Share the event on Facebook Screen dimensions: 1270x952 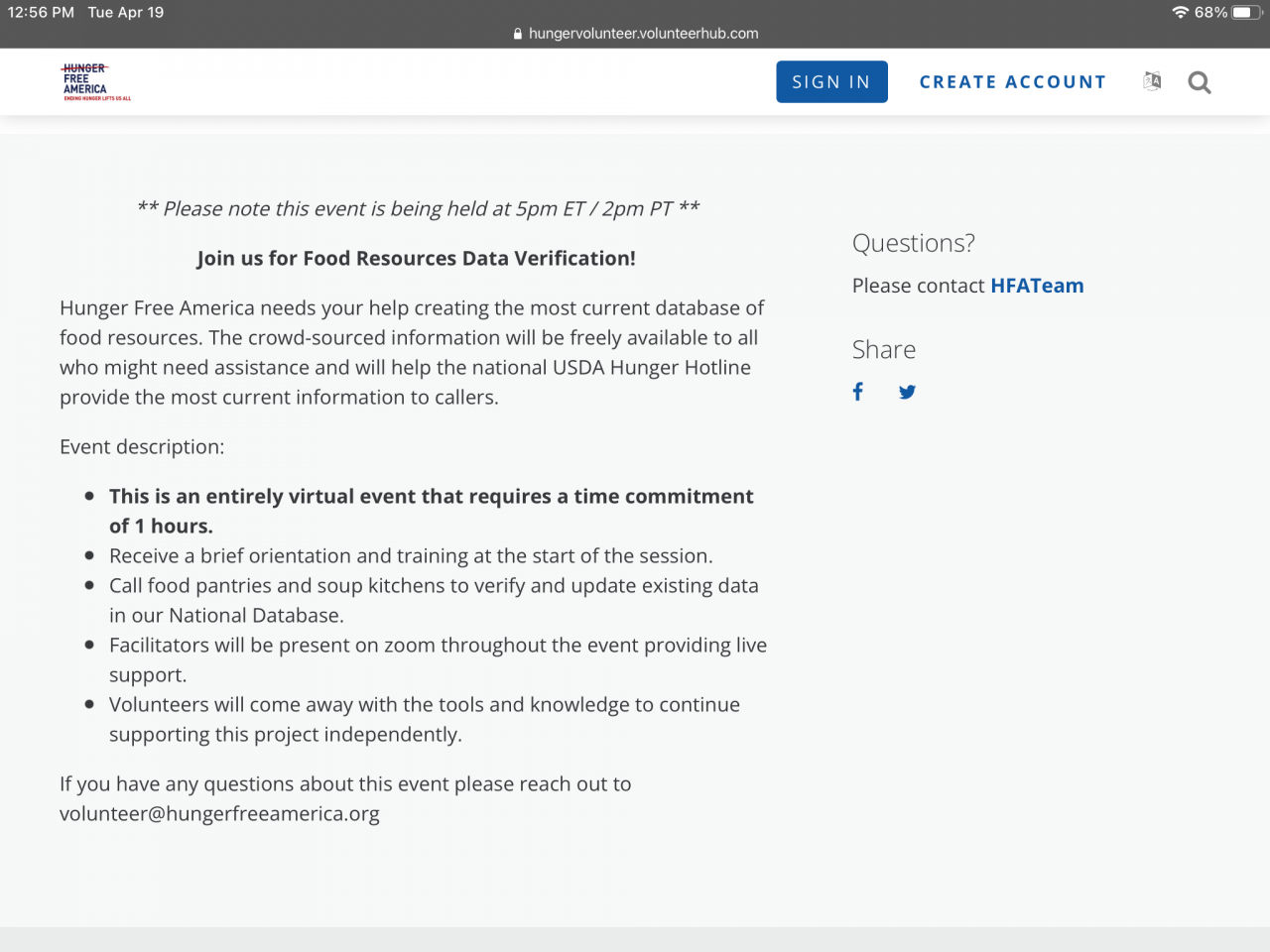[858, 392]
